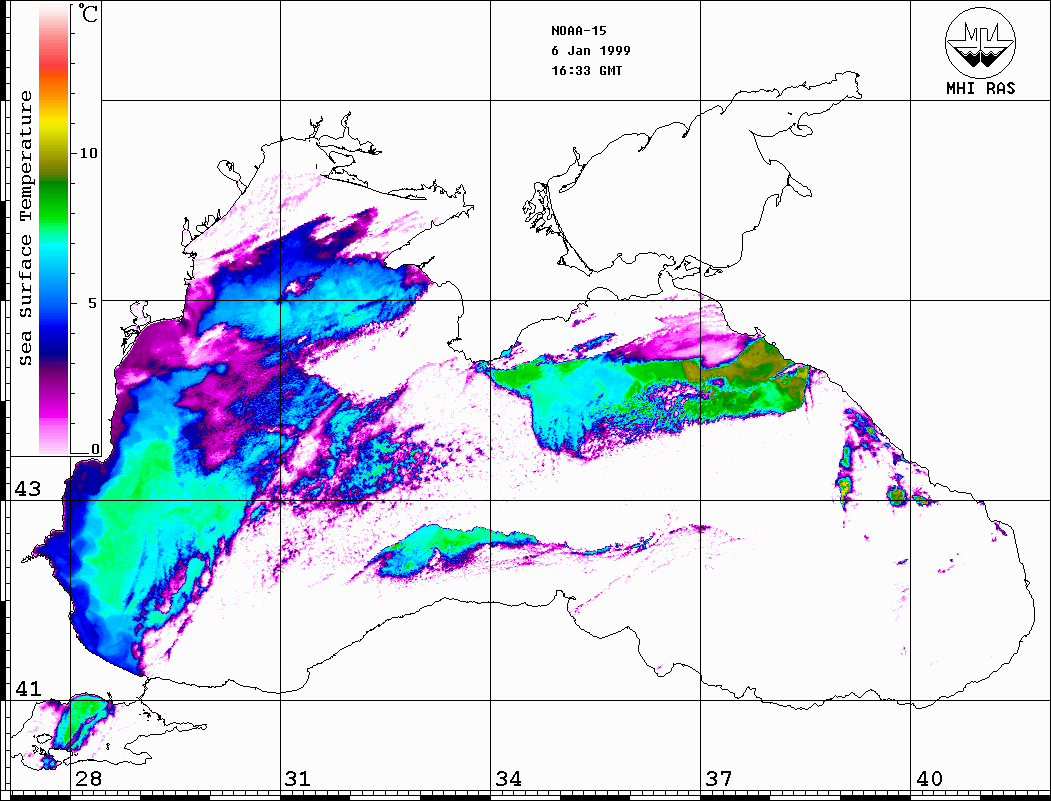Click the '16:33 GMT' time text

pyautogui.click(x=586, y=70)
